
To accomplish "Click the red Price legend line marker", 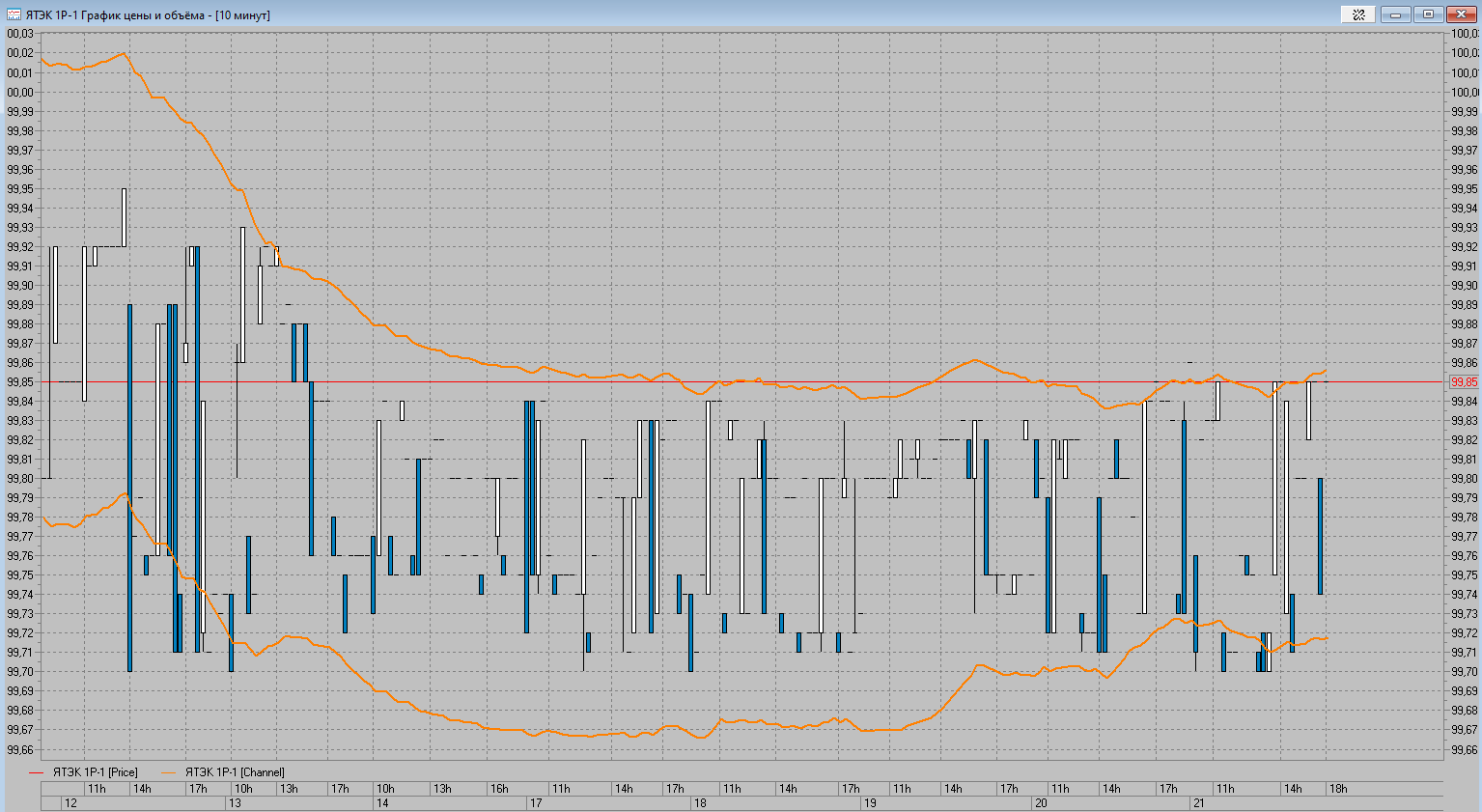I will [x=37, y=772].
